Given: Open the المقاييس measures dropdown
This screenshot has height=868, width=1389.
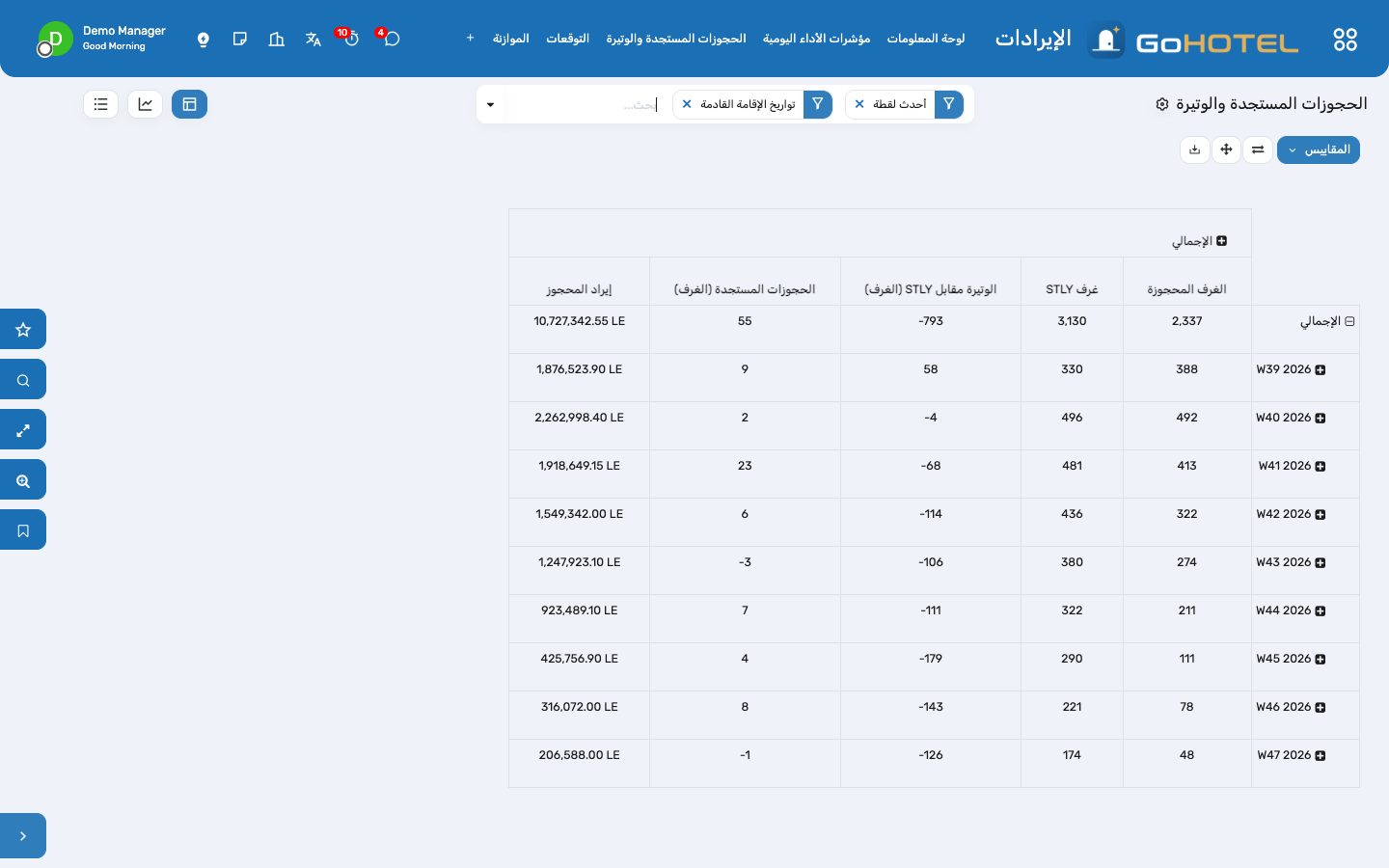Looking at the screenshot, I should [1319, 149].
